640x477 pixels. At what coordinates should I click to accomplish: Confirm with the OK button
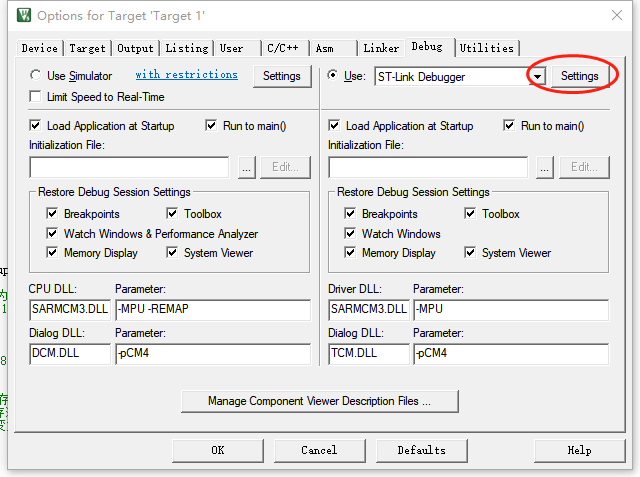(218, 450)
